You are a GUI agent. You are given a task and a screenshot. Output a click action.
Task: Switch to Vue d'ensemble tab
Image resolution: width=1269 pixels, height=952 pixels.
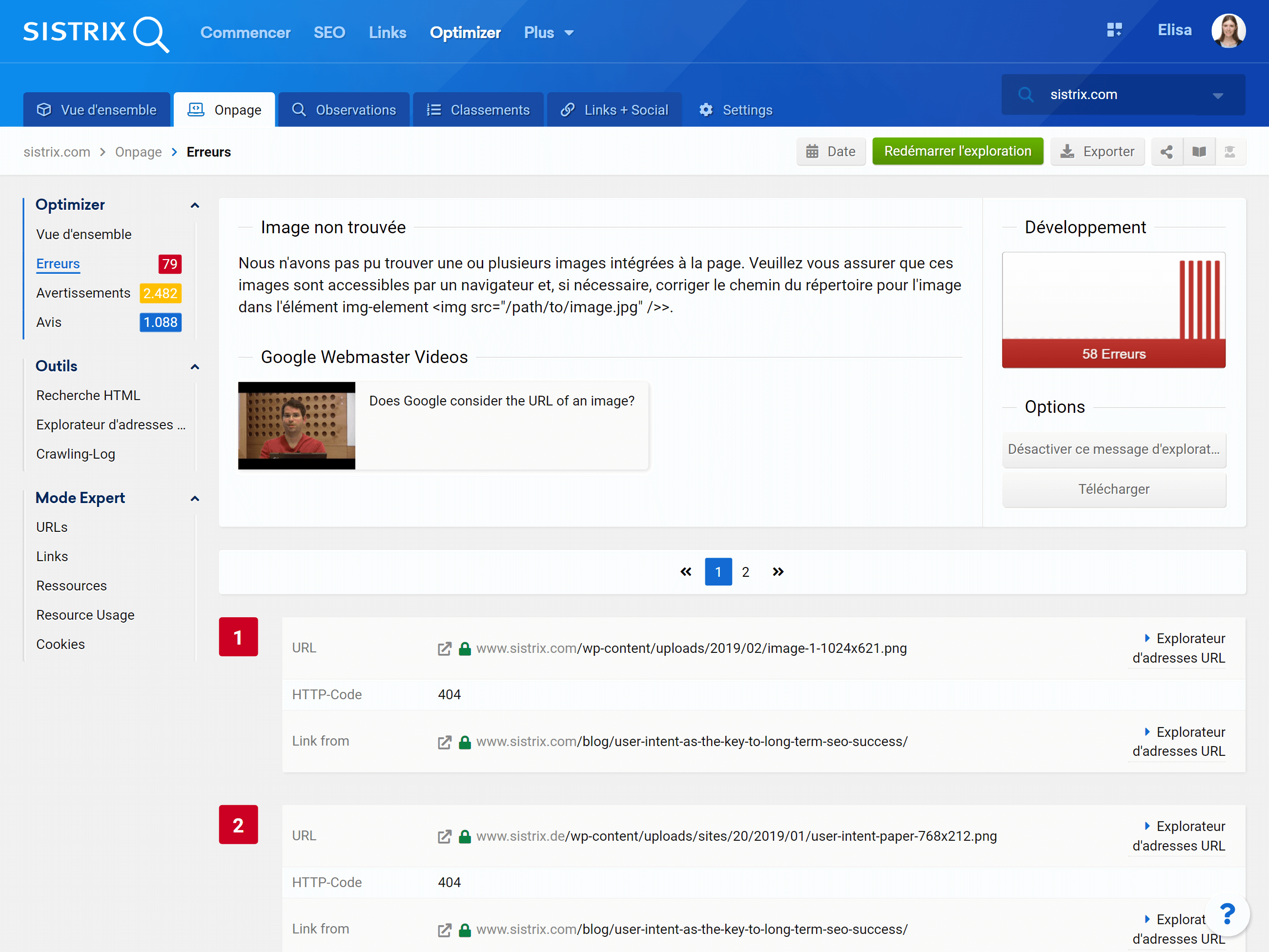97,109
